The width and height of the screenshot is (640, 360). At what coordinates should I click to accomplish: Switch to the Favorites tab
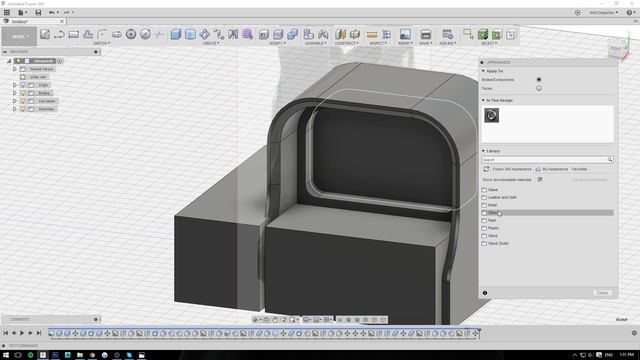pyautogui.click(x=579, y=169)
